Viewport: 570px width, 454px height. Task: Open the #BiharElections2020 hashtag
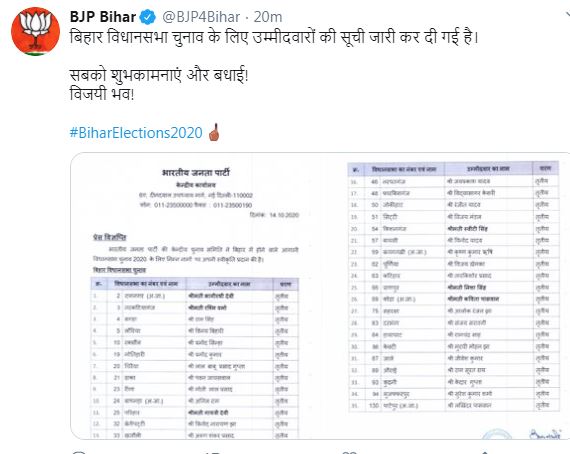coord(136,133)
